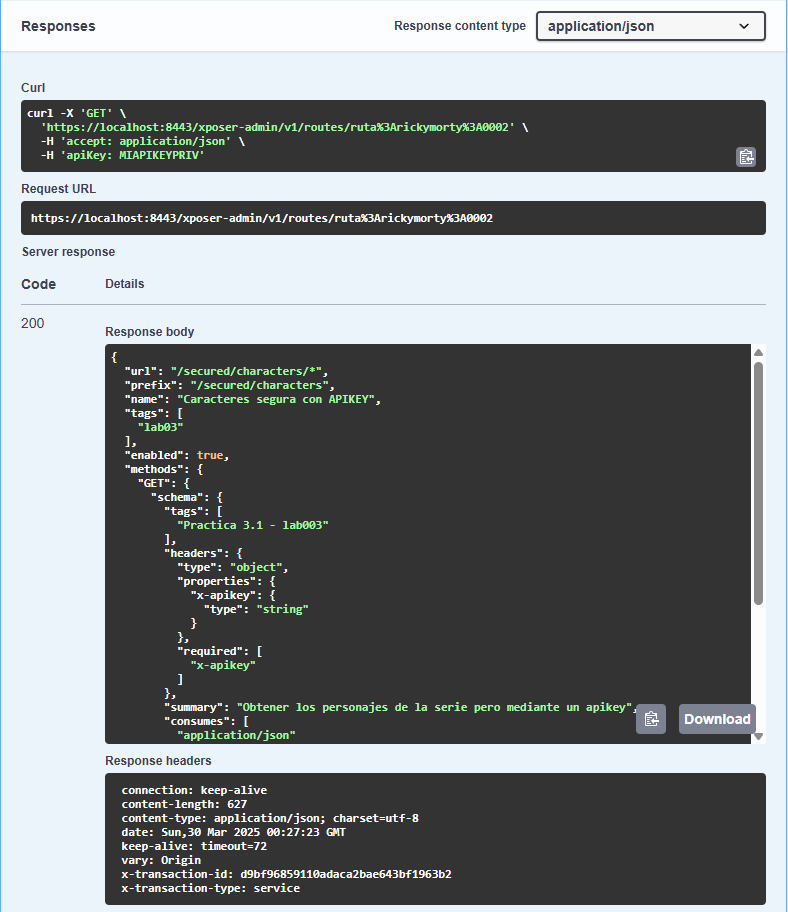Click the dropdown arrow on Response content type
Screen dimensions: 788x912
point(744,26)
